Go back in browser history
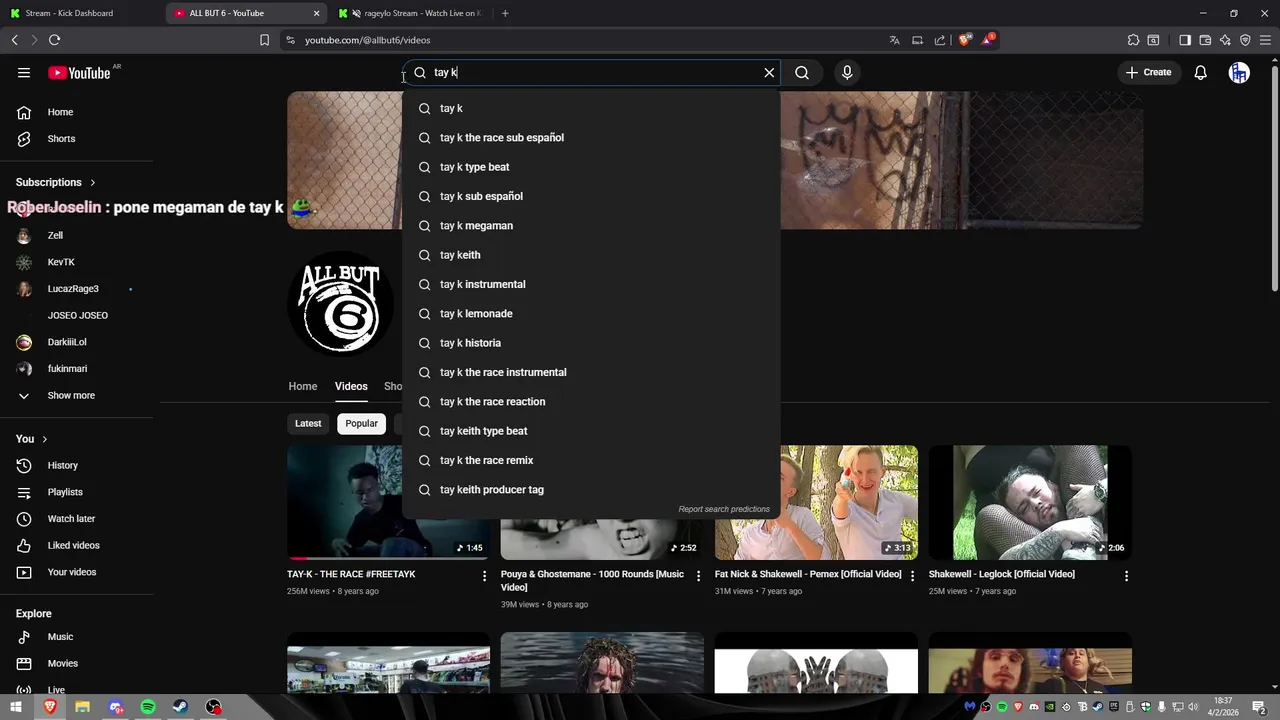The height and width of the screenshot is (720, 1280). click(14, 40)
